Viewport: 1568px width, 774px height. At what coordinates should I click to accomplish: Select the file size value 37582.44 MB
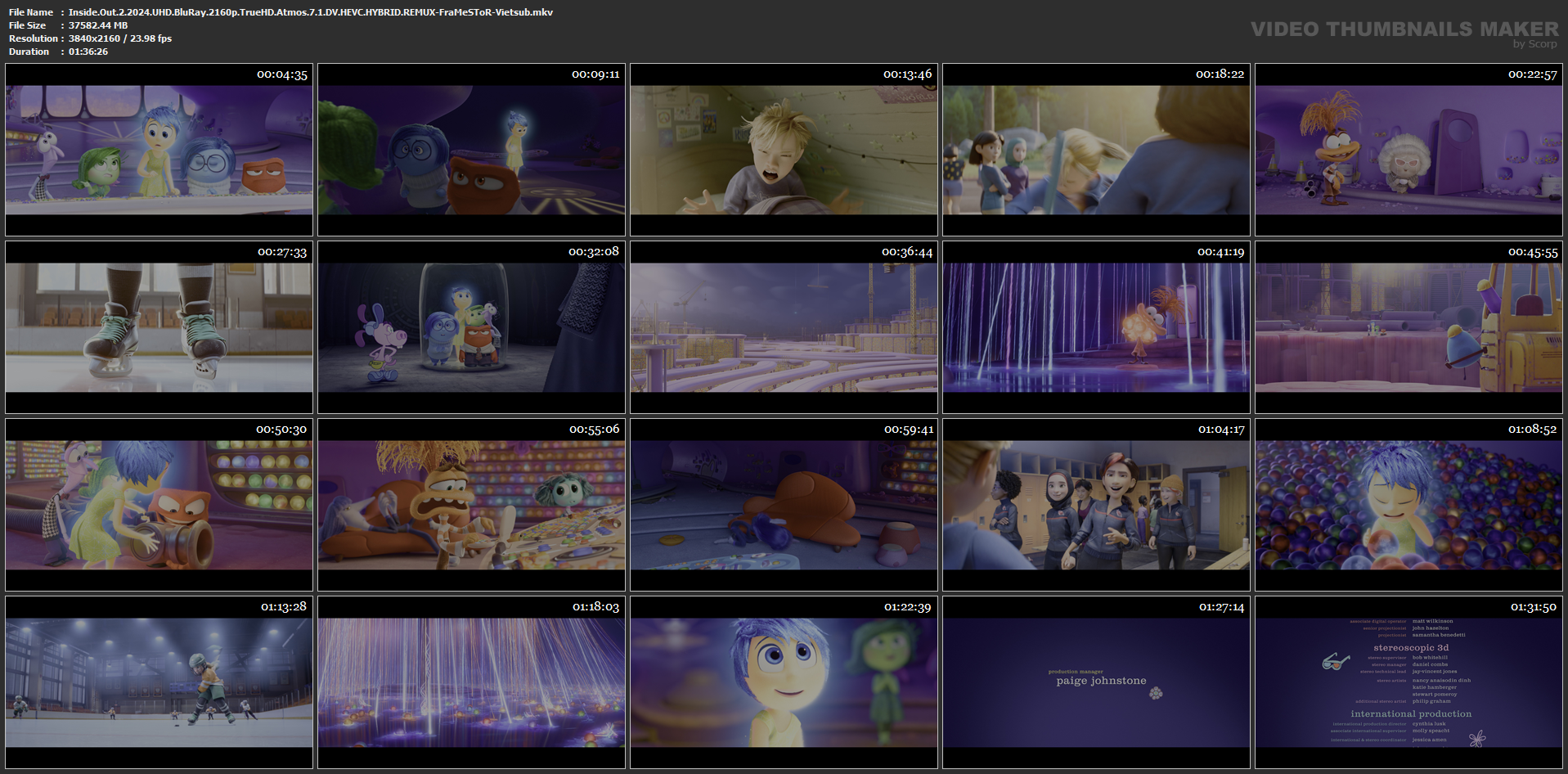[98, 25]
